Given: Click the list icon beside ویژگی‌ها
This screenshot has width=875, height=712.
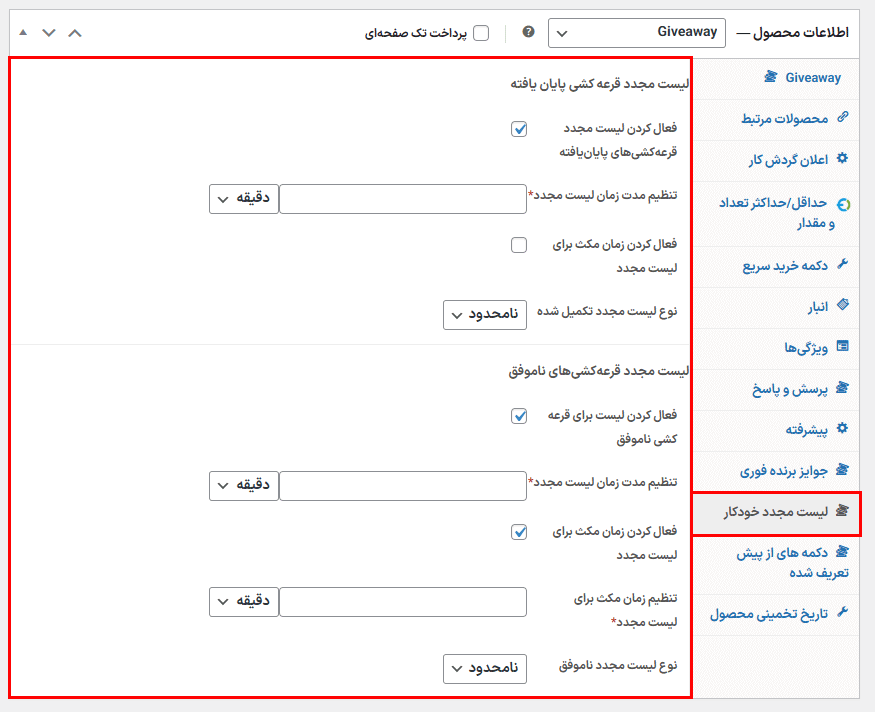Looking at the screenshot, I should pos(842,347).
